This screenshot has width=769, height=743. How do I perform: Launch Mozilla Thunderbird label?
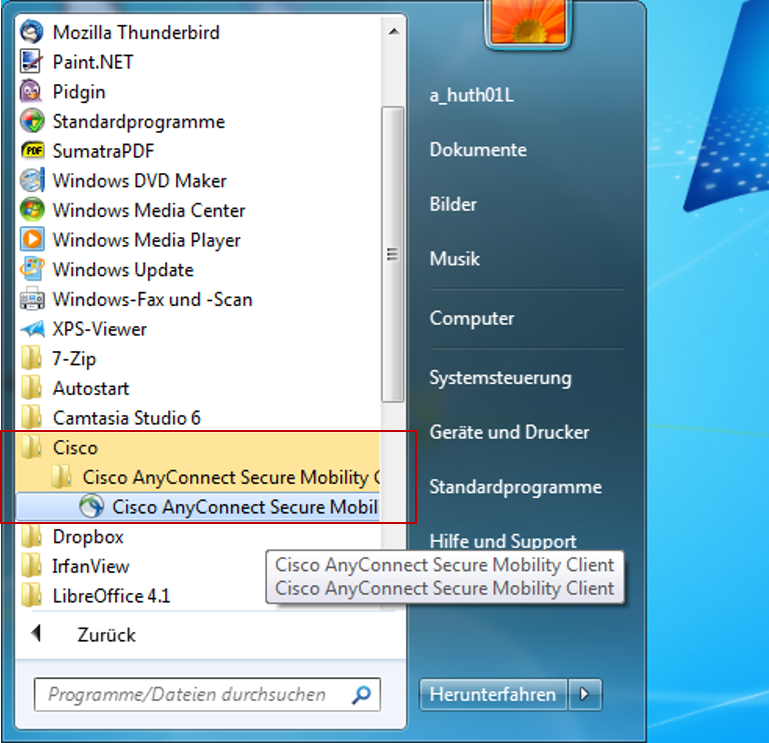coord(136,32)
